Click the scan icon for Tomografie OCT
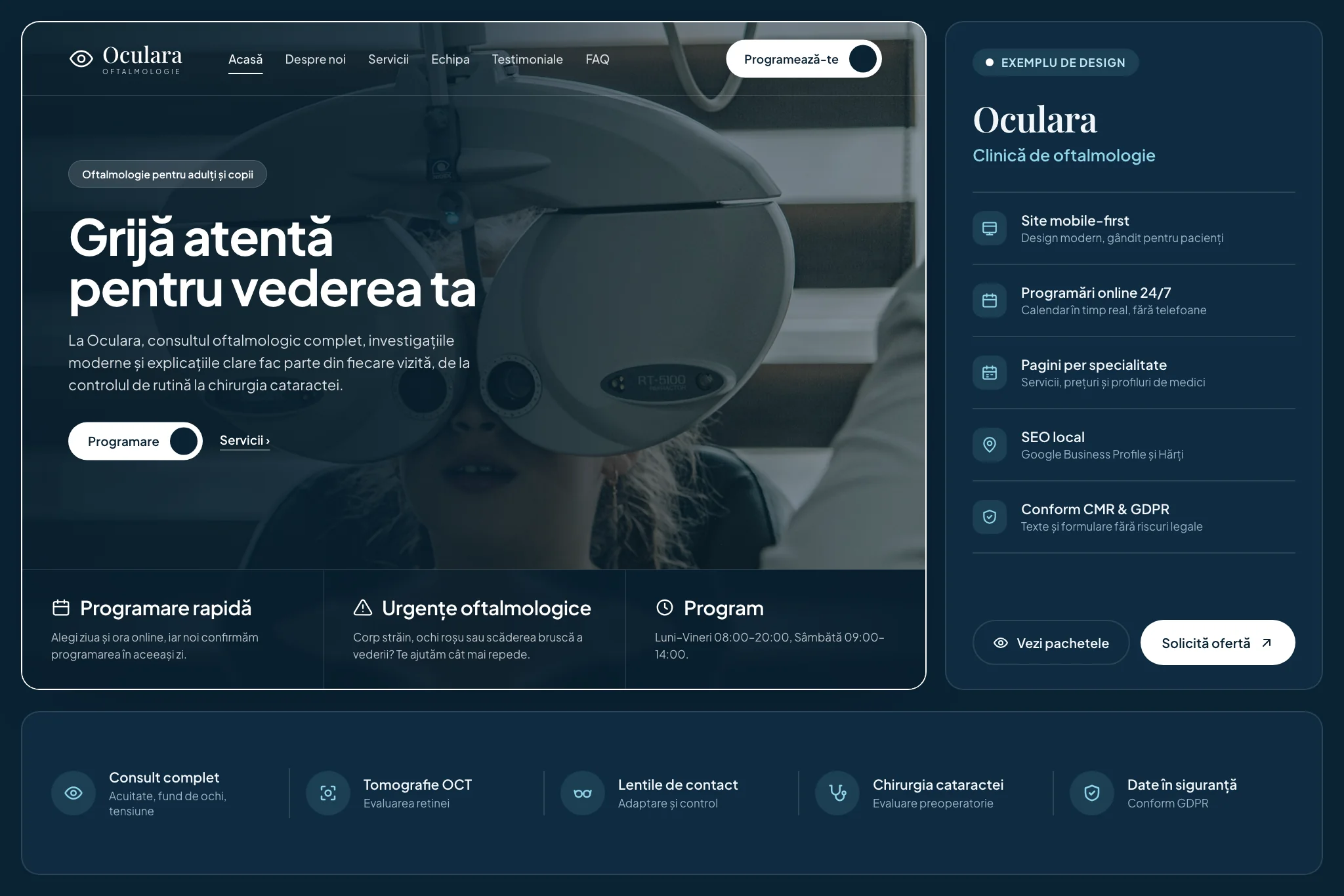This screenshot has height=896, width=1344. coord(328,793)
